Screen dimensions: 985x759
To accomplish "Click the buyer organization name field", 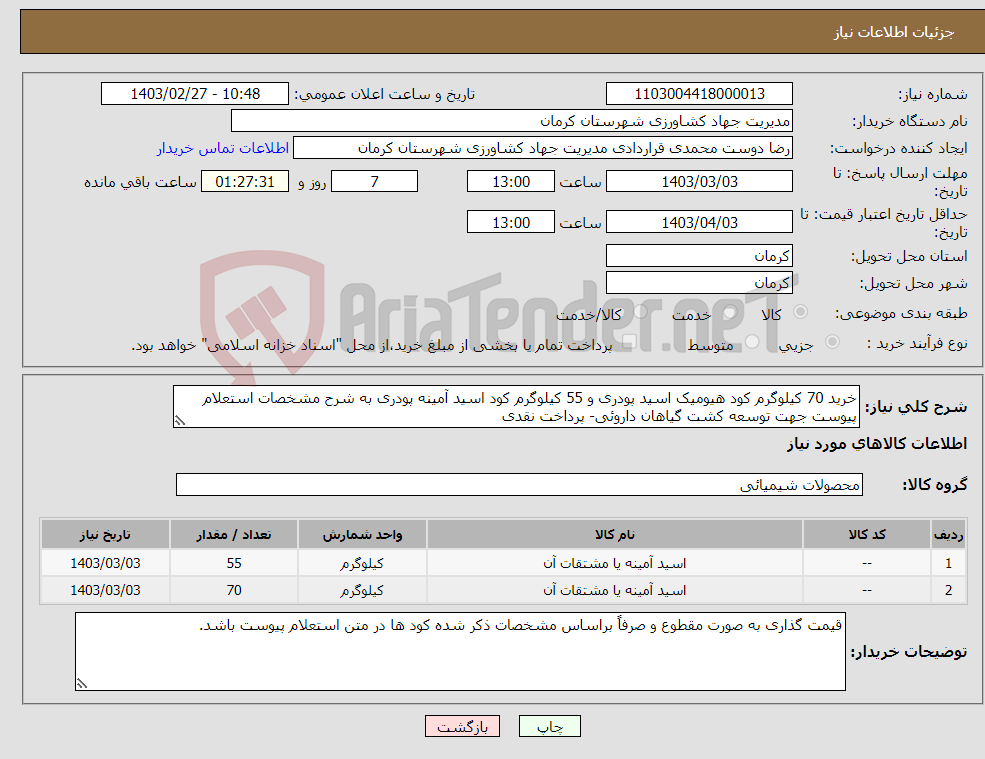I will tap(512, 121).
